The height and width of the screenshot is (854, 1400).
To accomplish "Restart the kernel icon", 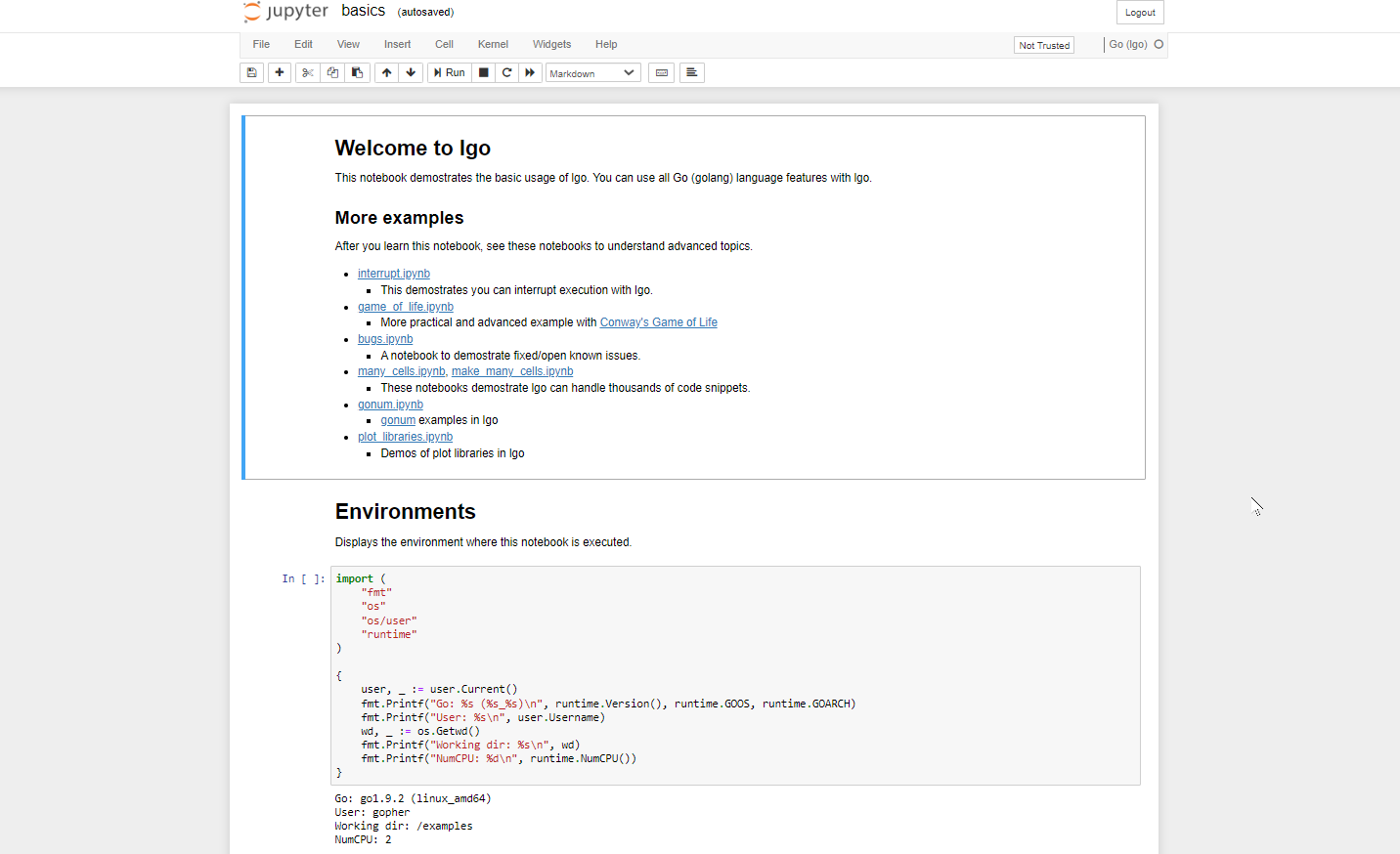I will pyautogui.click(x=506, y=72).
